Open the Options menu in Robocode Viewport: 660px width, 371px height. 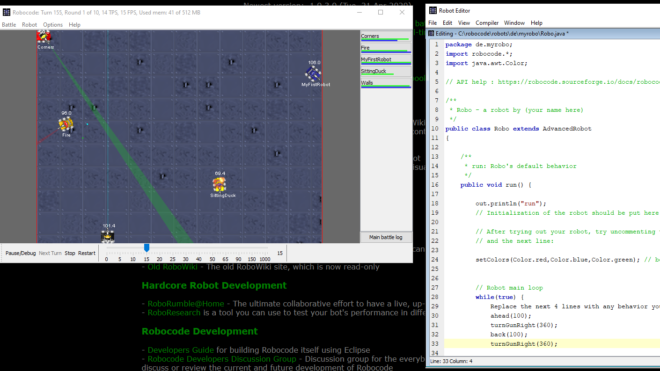click(x=53, y=25)
